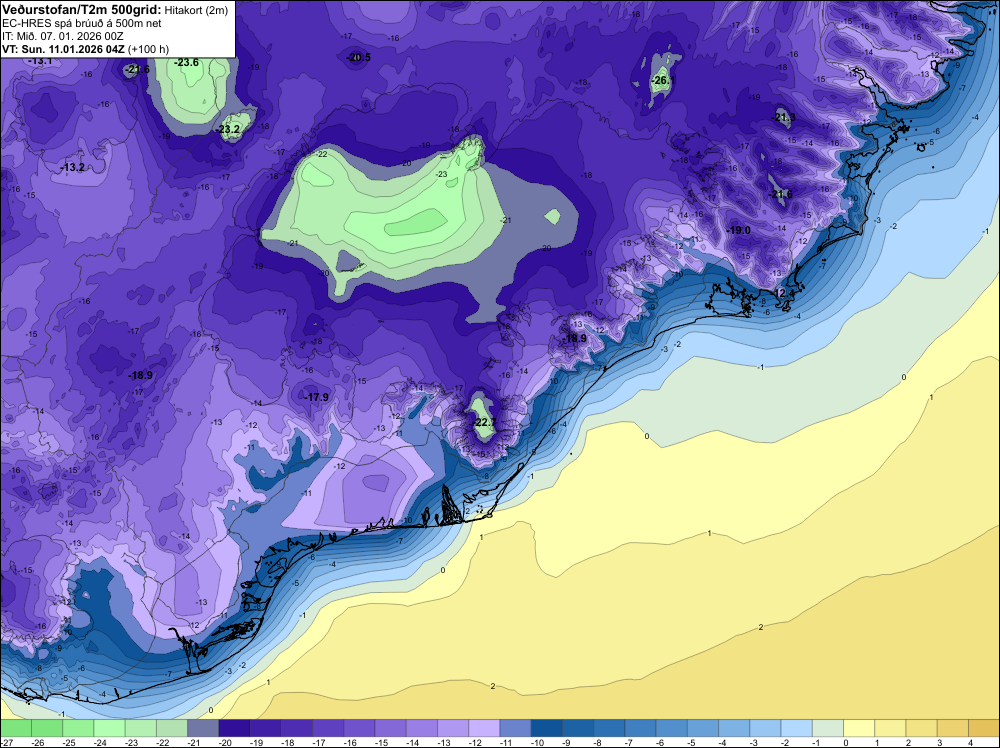Click the 'VT: Sun. 11.01.2026 04Z' valid-time text
The width and height of the screenshot is (1000, 748).
tap(64, 49)
